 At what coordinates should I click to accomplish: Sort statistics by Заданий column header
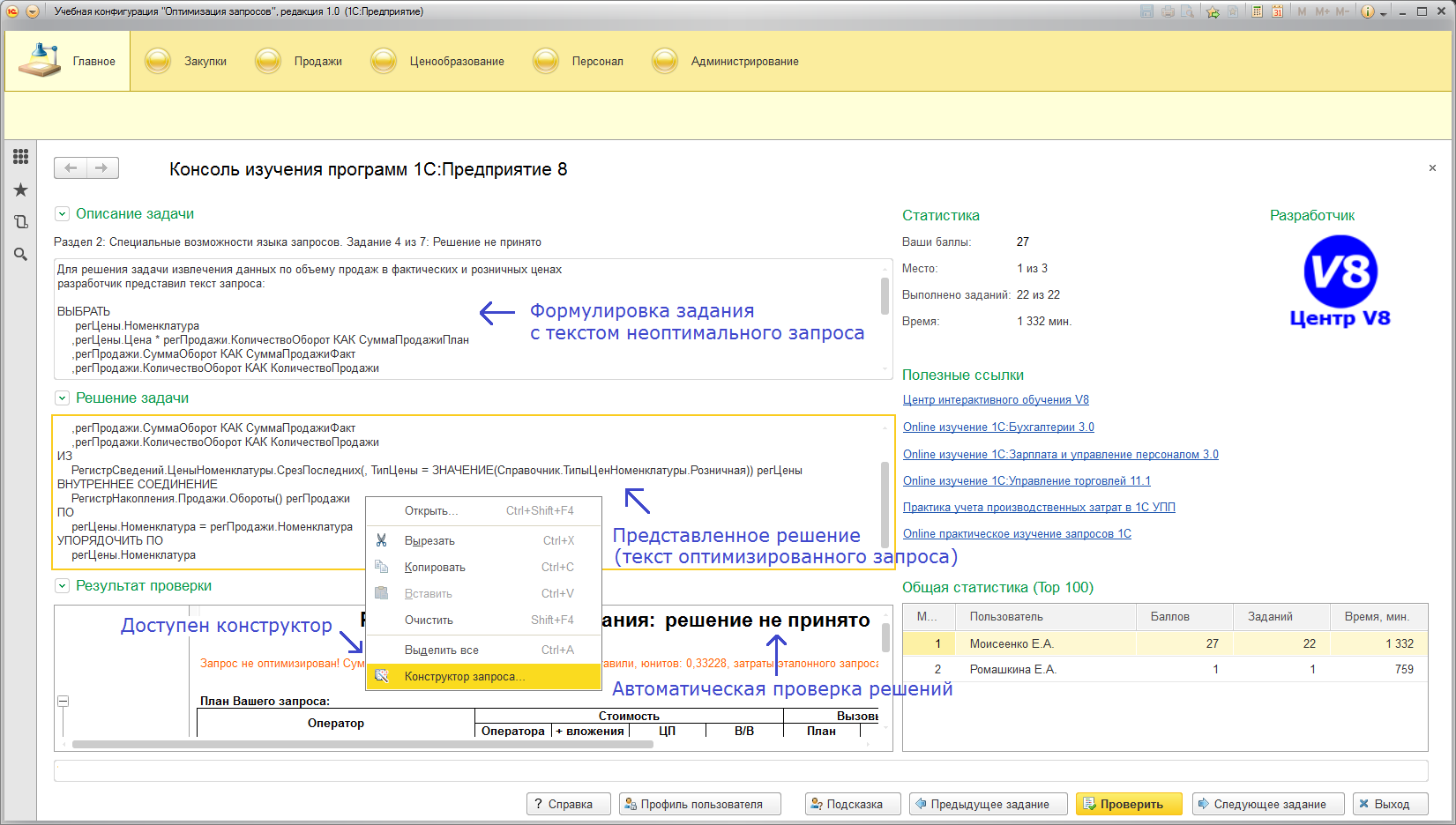(1281, 617)
